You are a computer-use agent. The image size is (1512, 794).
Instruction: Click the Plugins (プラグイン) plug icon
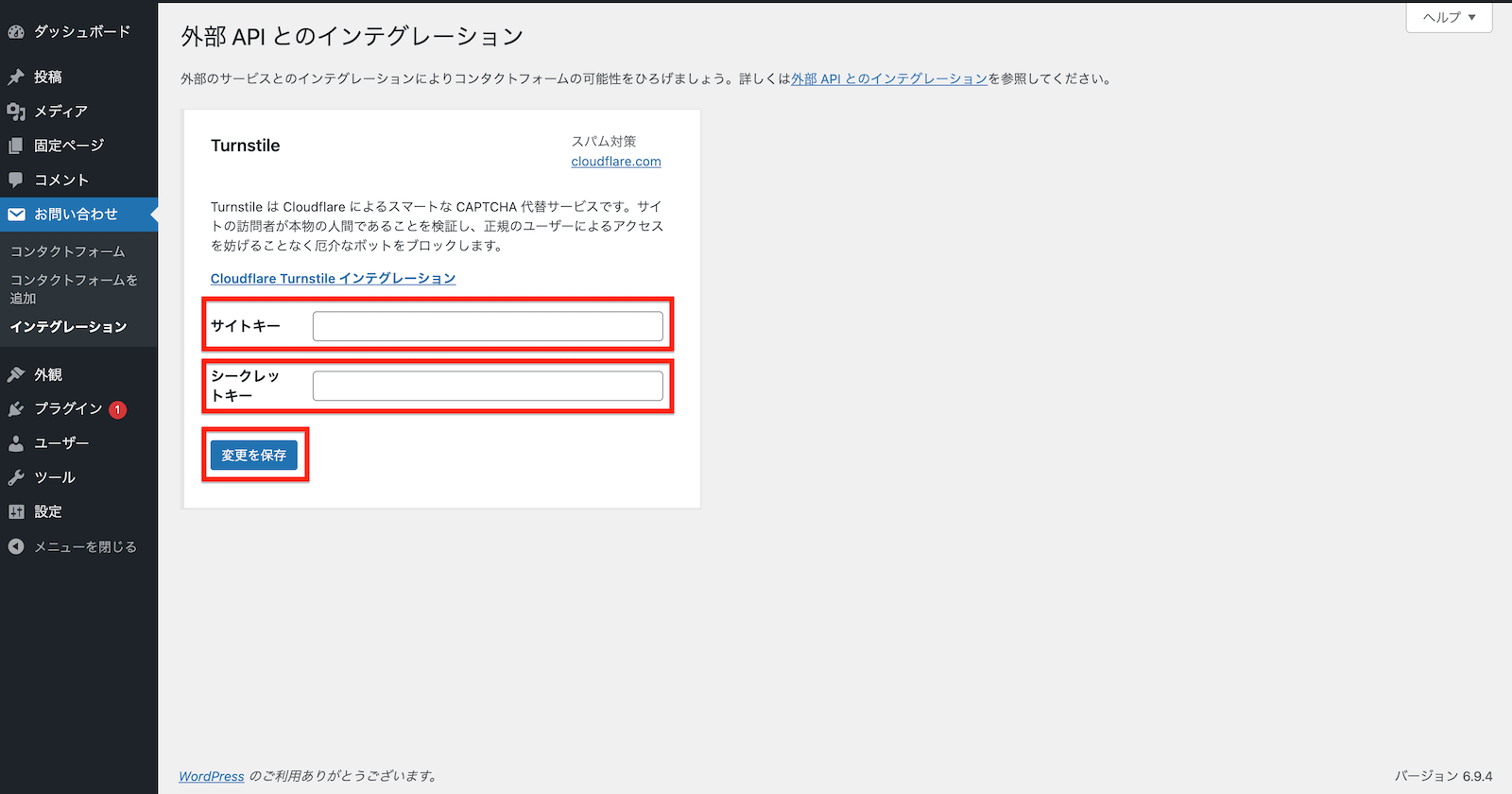(16, 409)
